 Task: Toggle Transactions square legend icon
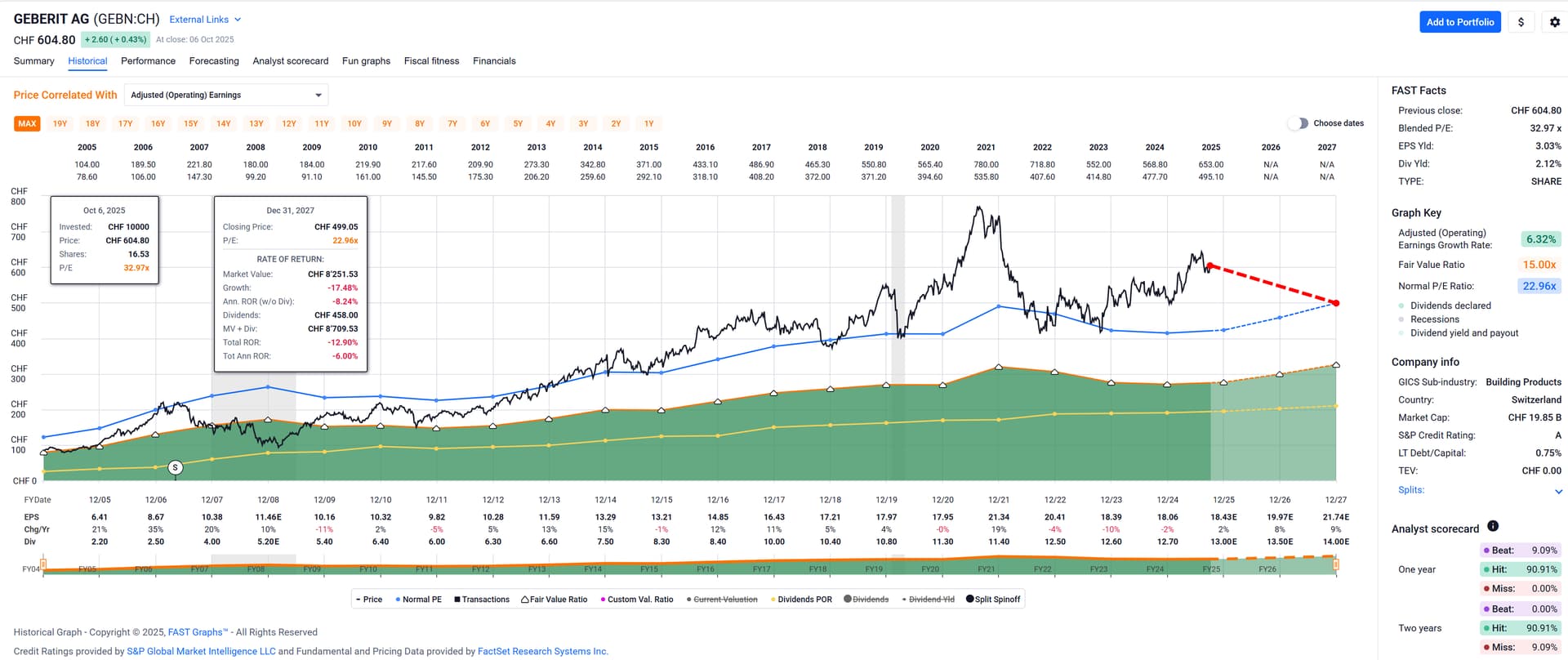(x=457, y=600)
